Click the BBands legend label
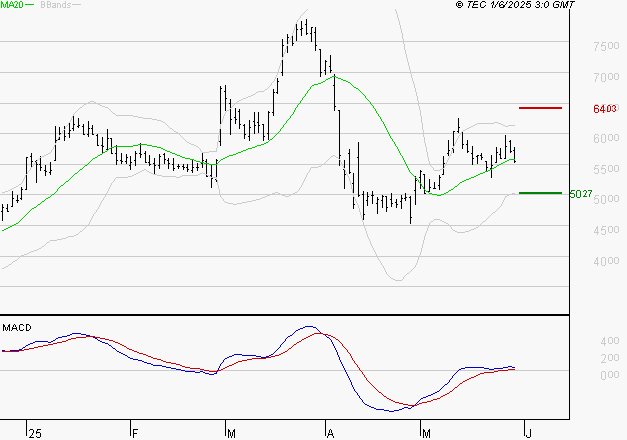This screenshot has width=627, height=440. (x=59, y=6)
